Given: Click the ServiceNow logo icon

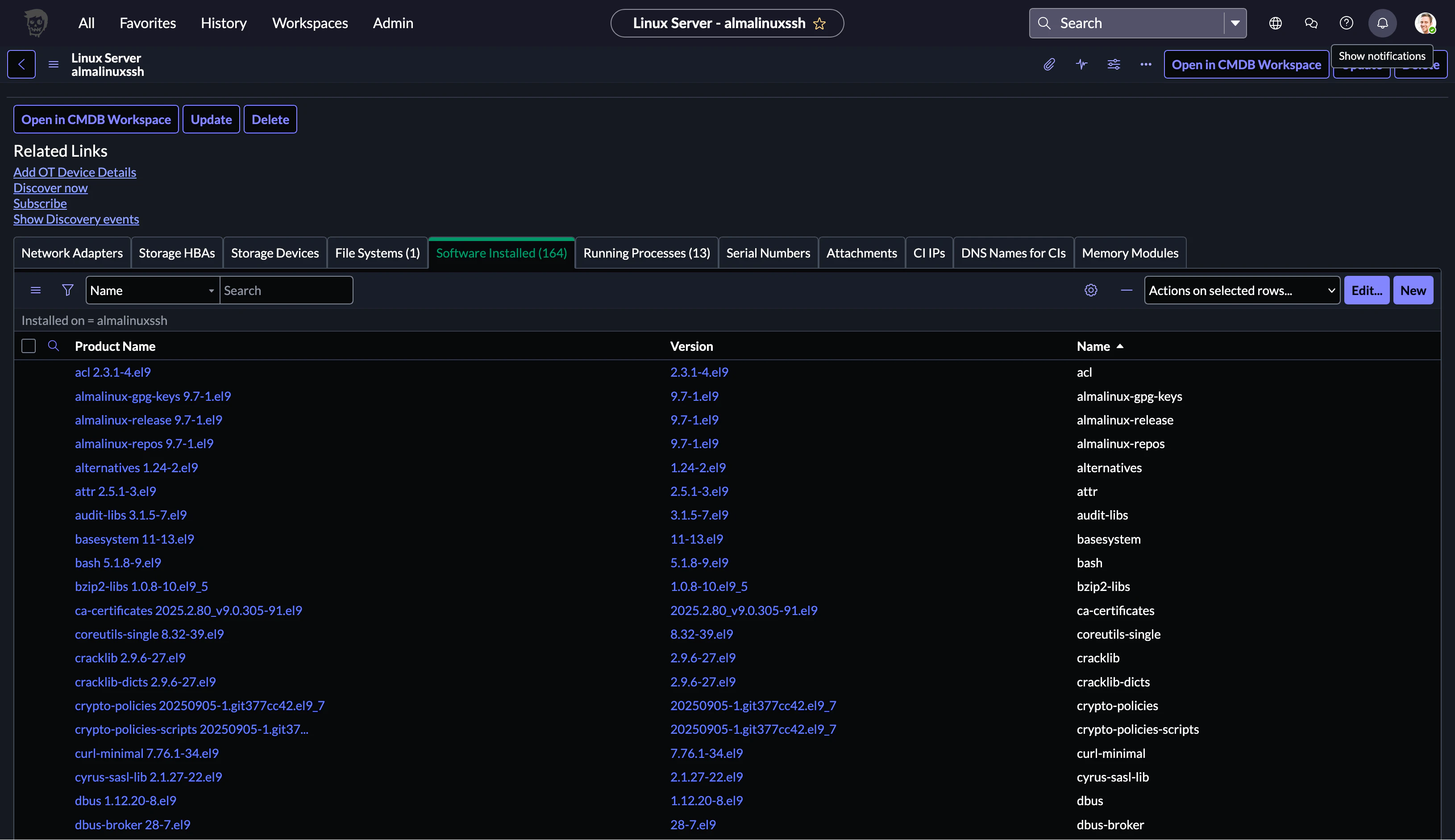Looking at the screenshot, I should pos(36,23).
